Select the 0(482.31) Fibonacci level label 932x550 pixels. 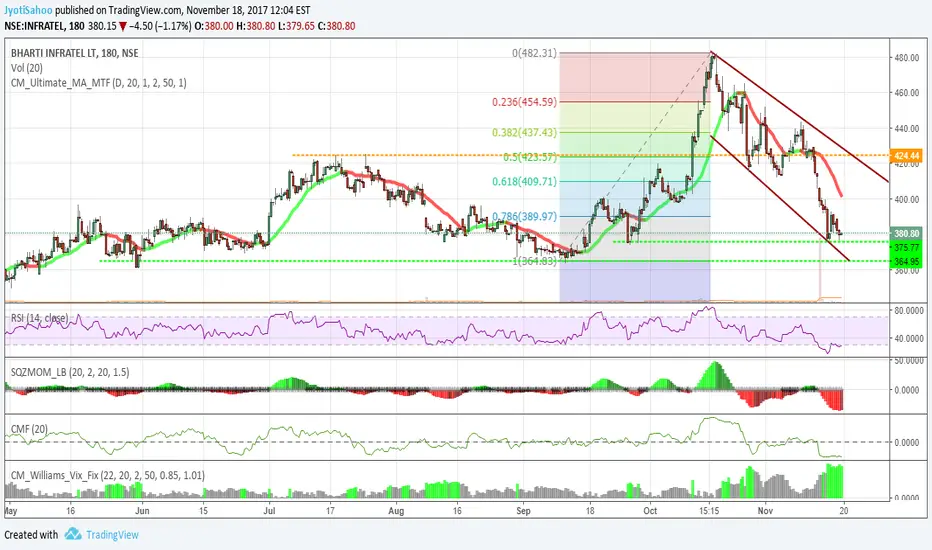click(534, 53)
